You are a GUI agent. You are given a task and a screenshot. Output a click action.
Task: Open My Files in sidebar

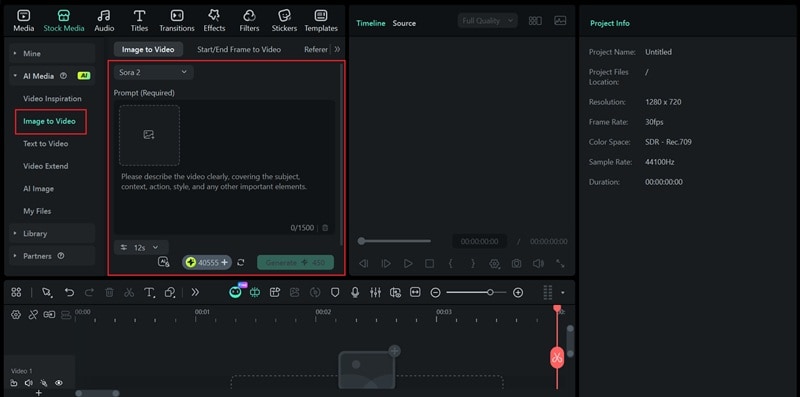click(x=37, y=211)
